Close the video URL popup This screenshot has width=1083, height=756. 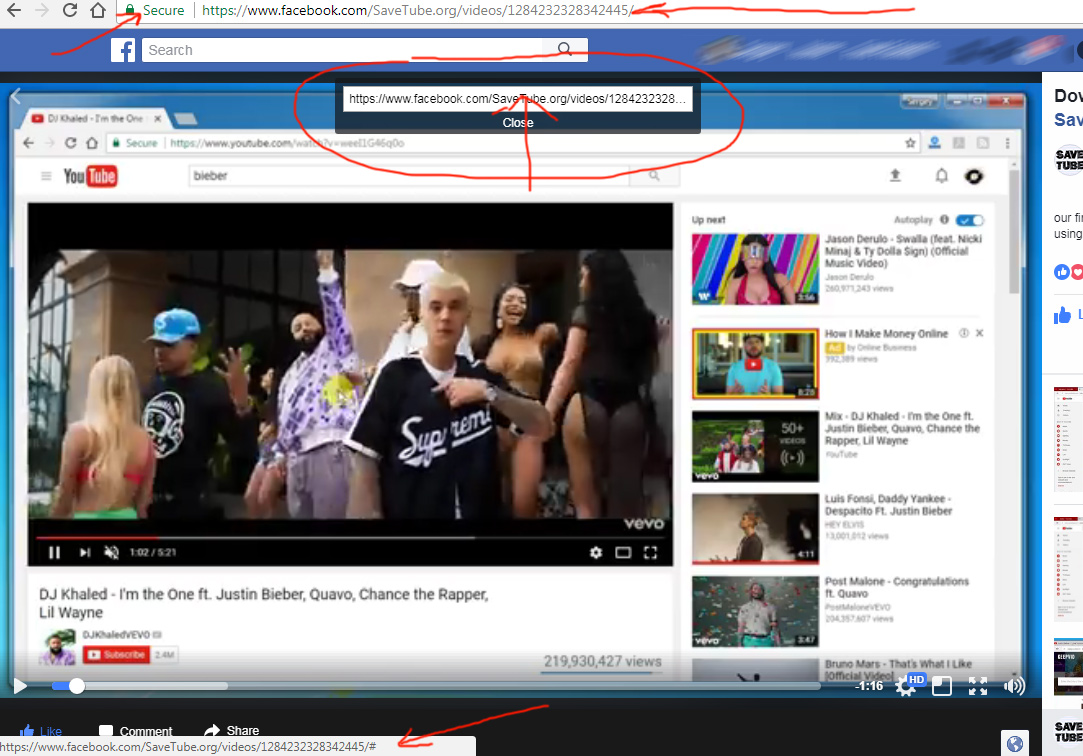click(518, 122)
